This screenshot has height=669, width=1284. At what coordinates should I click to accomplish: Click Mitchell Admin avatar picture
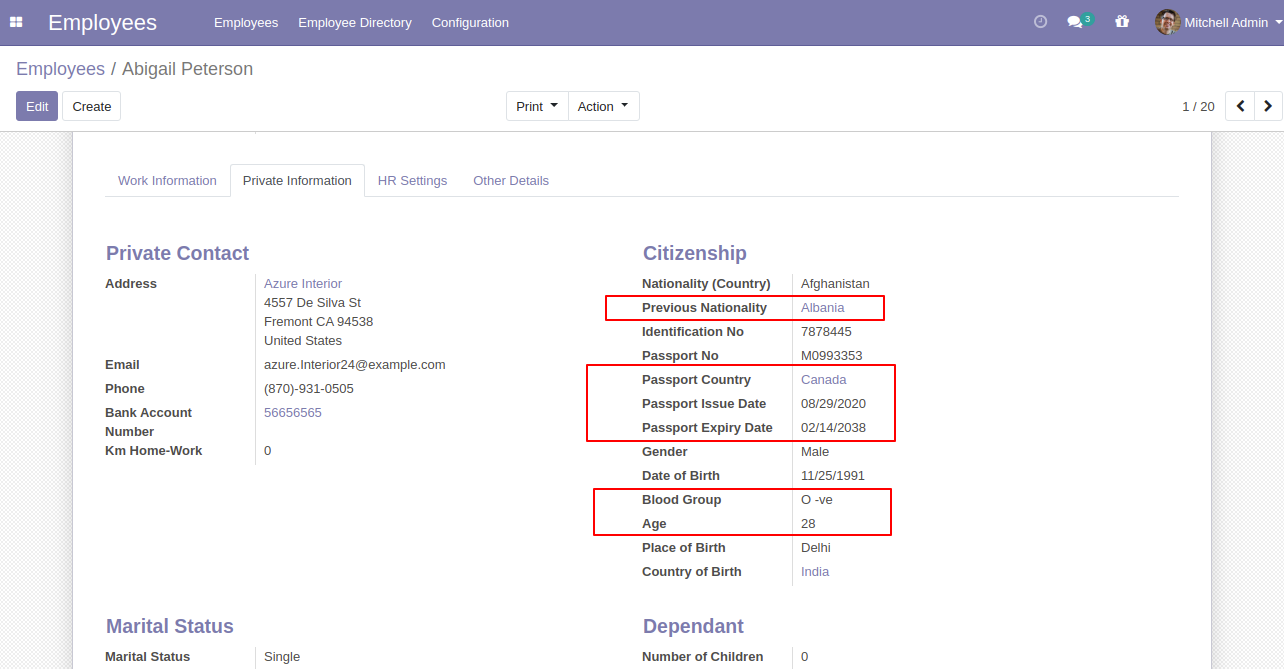(1167, 22)
